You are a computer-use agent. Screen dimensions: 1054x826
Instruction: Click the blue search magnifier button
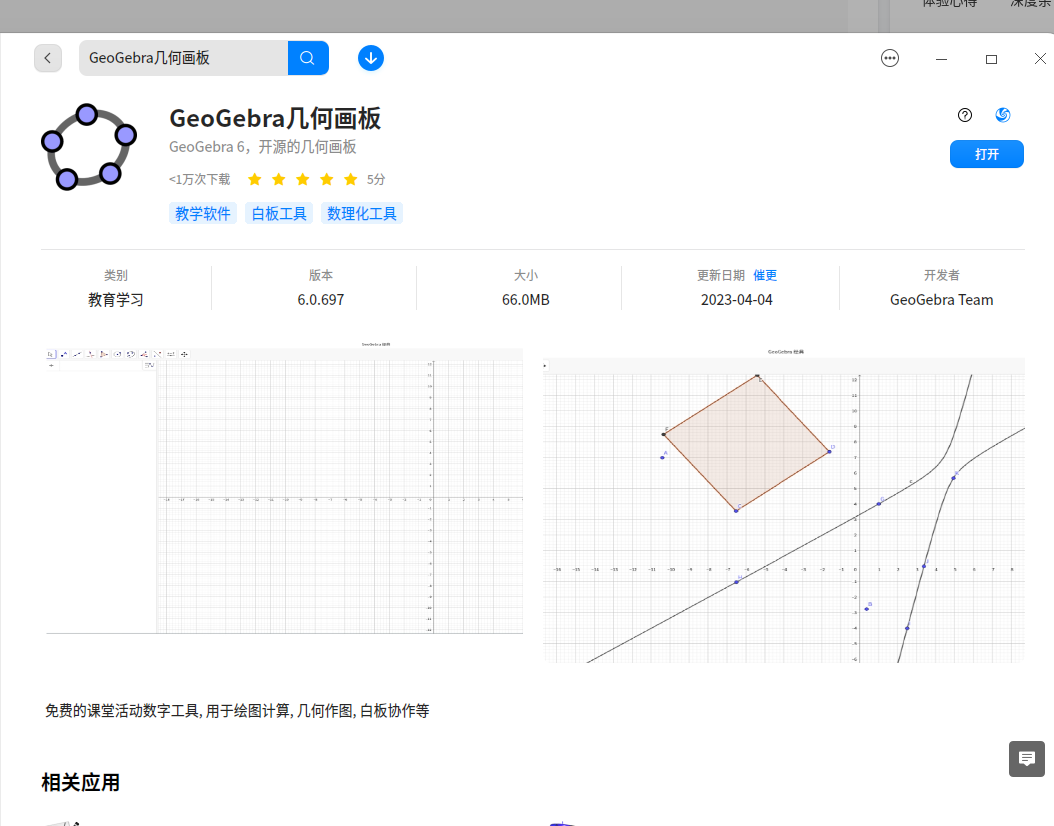pos(308,58)
